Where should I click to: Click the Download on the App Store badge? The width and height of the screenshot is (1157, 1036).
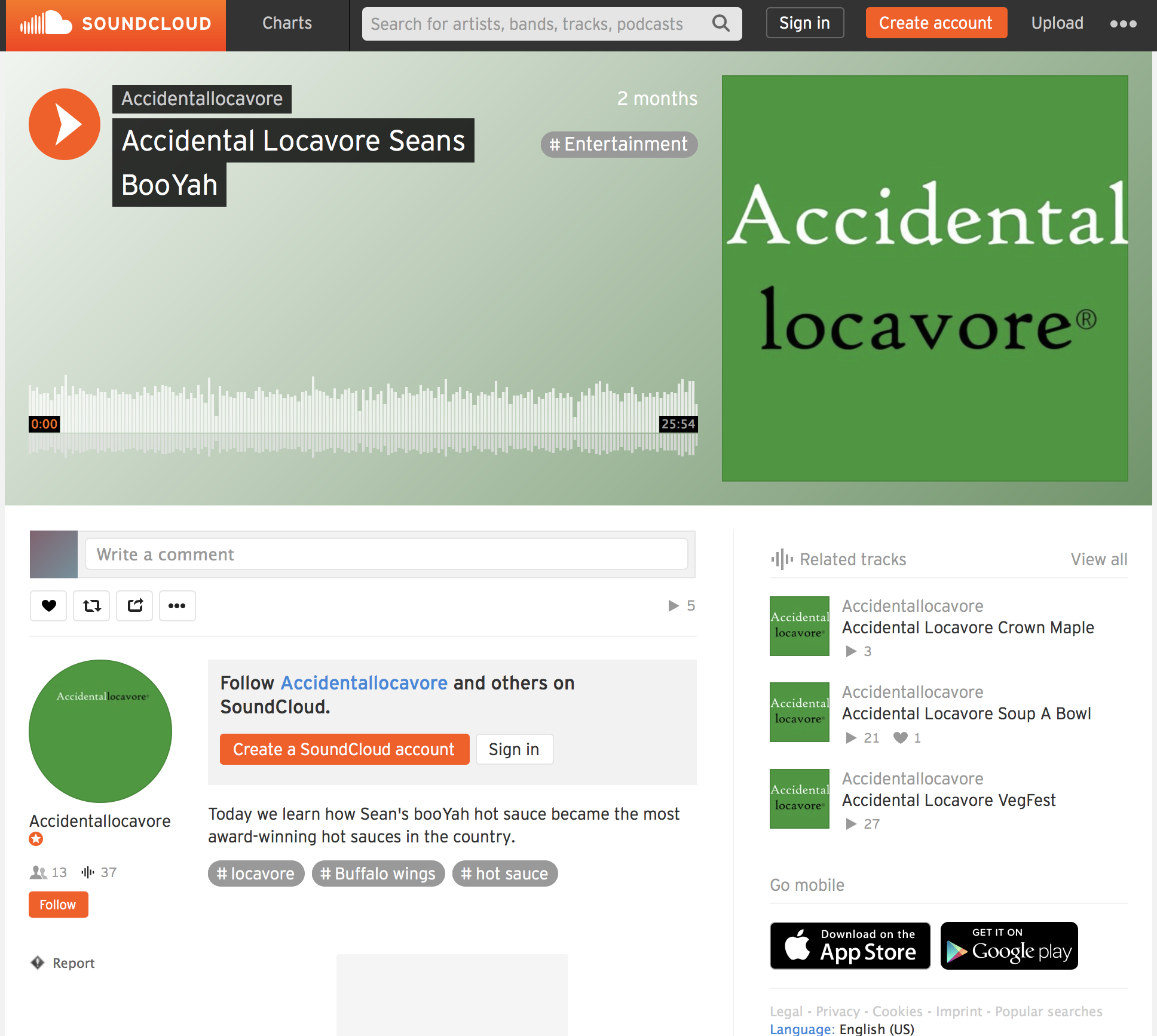click(x=850, y=946)
